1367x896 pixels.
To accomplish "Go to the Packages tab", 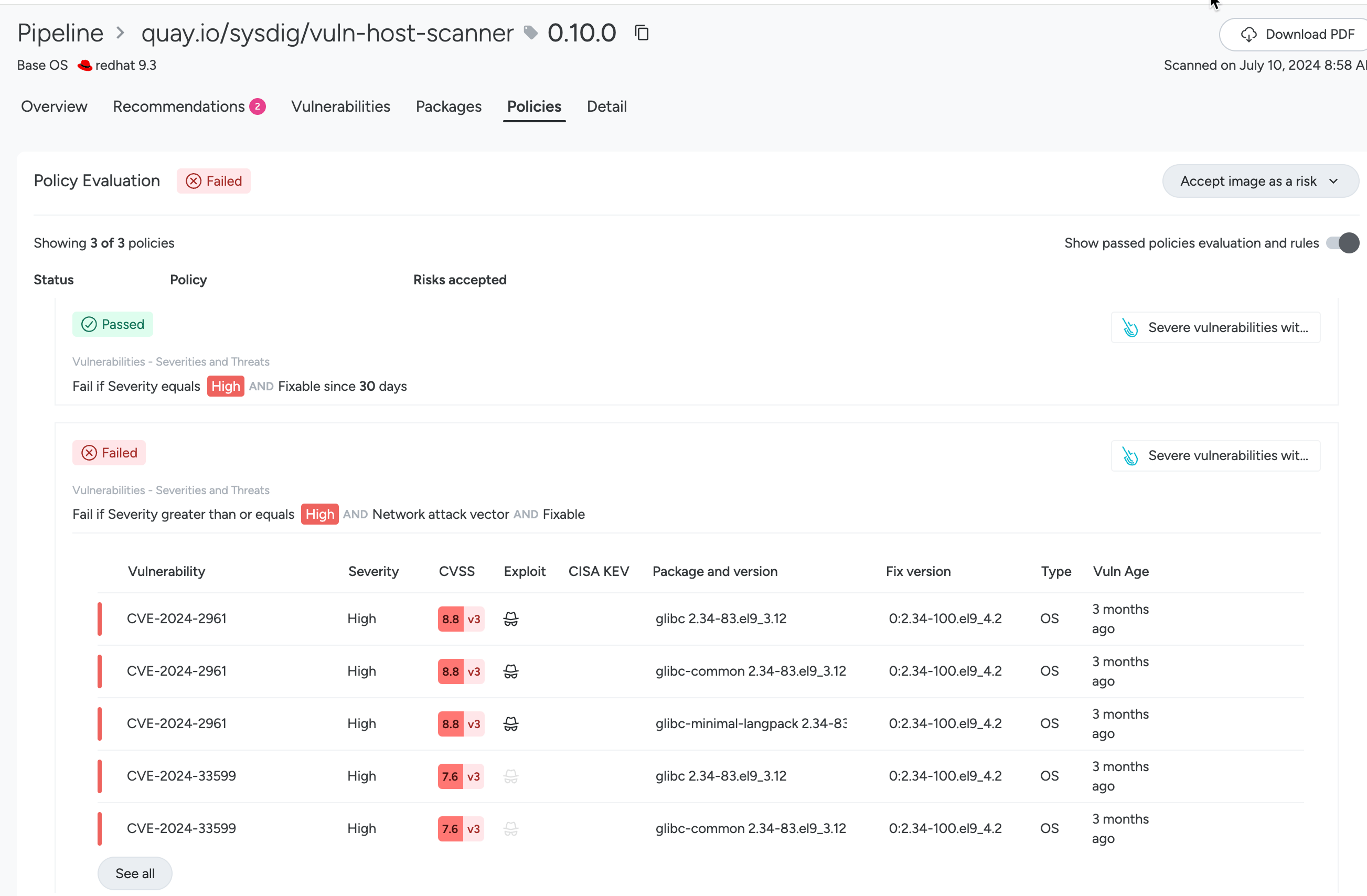I will 448,107.
